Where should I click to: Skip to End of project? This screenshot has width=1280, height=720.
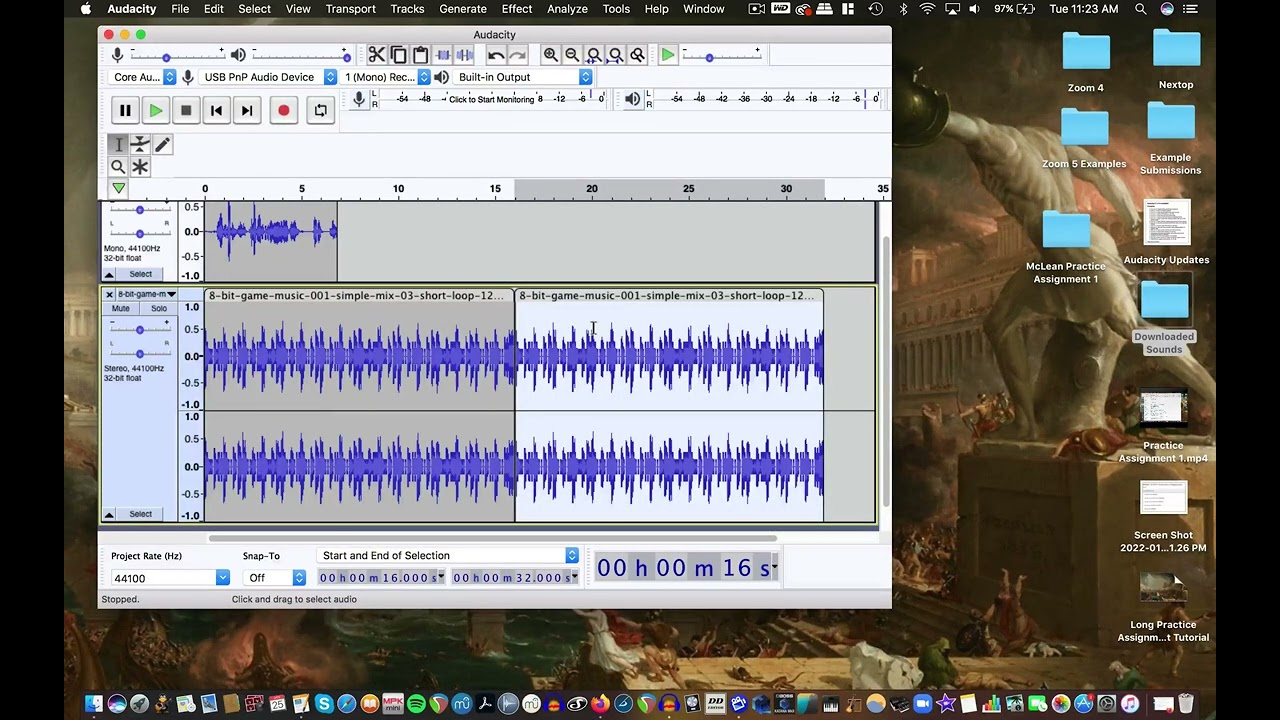[247, 110]
